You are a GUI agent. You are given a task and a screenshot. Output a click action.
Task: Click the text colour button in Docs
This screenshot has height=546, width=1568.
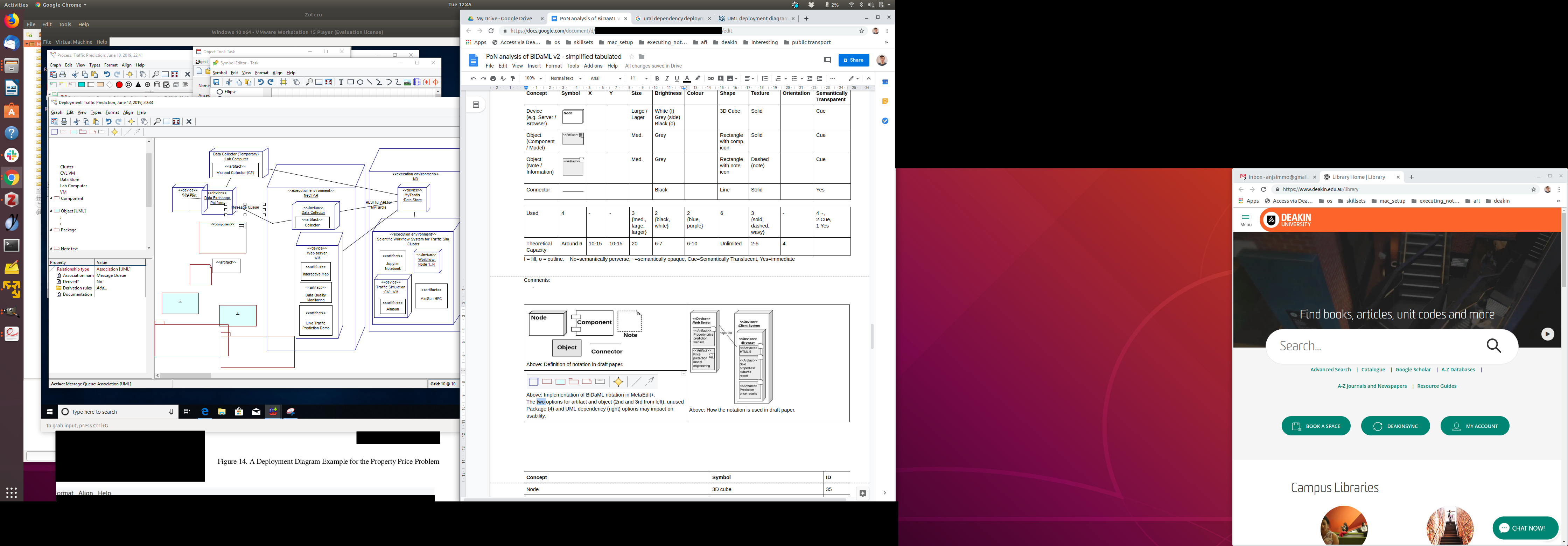(x=687, y=78)
